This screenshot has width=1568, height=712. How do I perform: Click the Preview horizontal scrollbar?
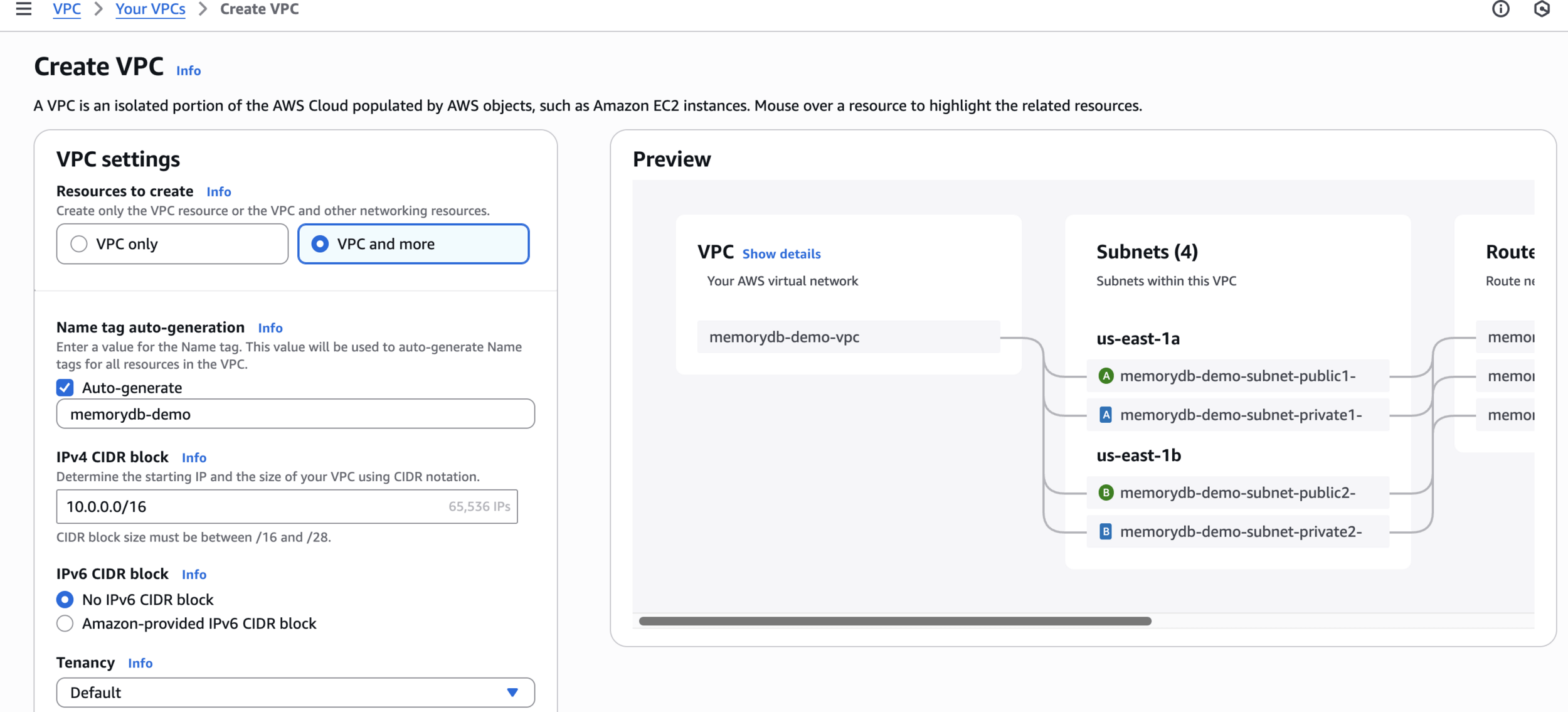click(x=894, y=621)
